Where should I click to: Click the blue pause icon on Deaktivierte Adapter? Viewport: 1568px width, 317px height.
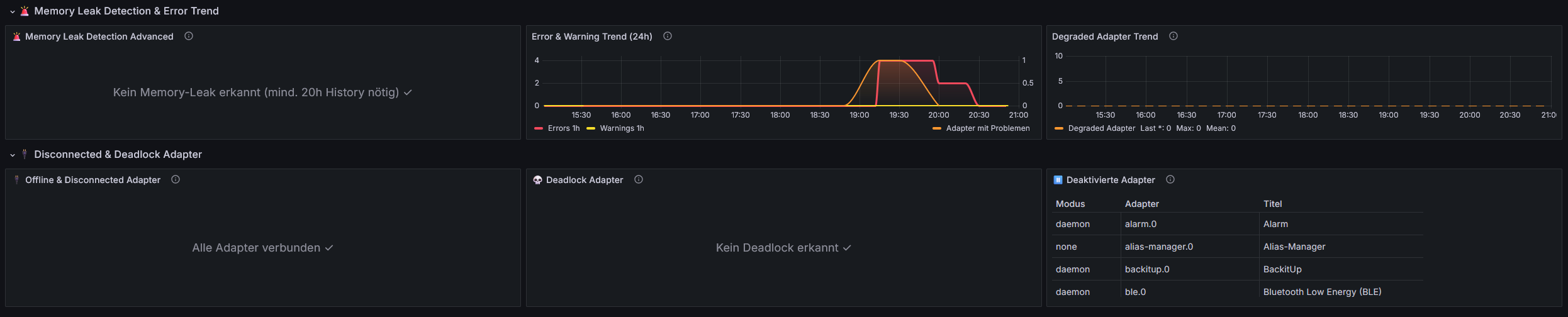coord(1058,181)
